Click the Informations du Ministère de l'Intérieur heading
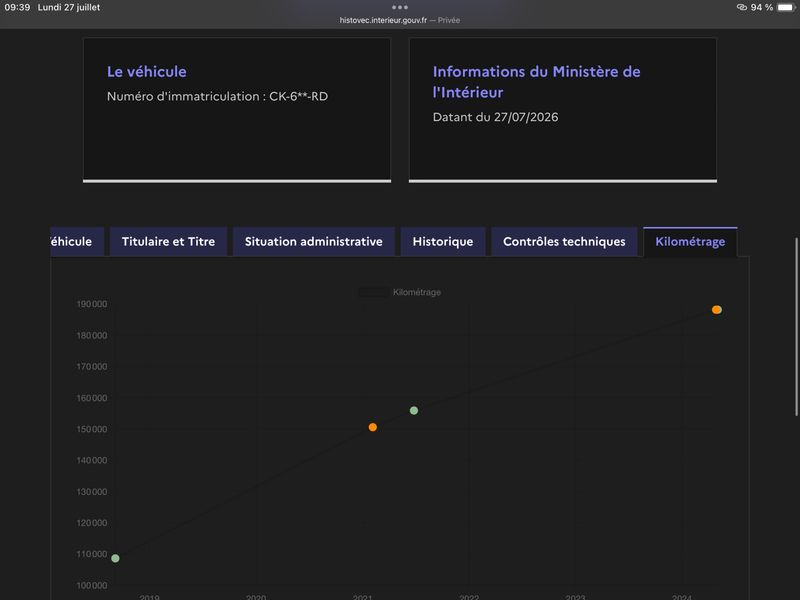This screenshot has width=800, height=600. pyautogui.click(x=536, y=82)
